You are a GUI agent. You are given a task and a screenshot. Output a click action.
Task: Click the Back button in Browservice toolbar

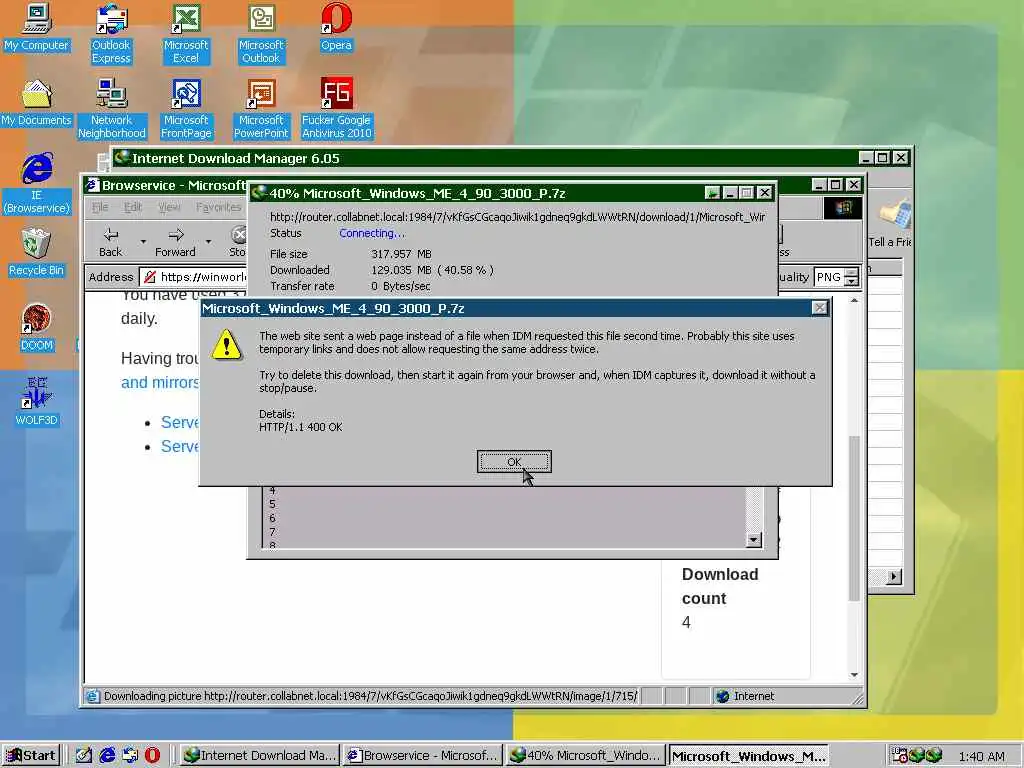point(110,242)
